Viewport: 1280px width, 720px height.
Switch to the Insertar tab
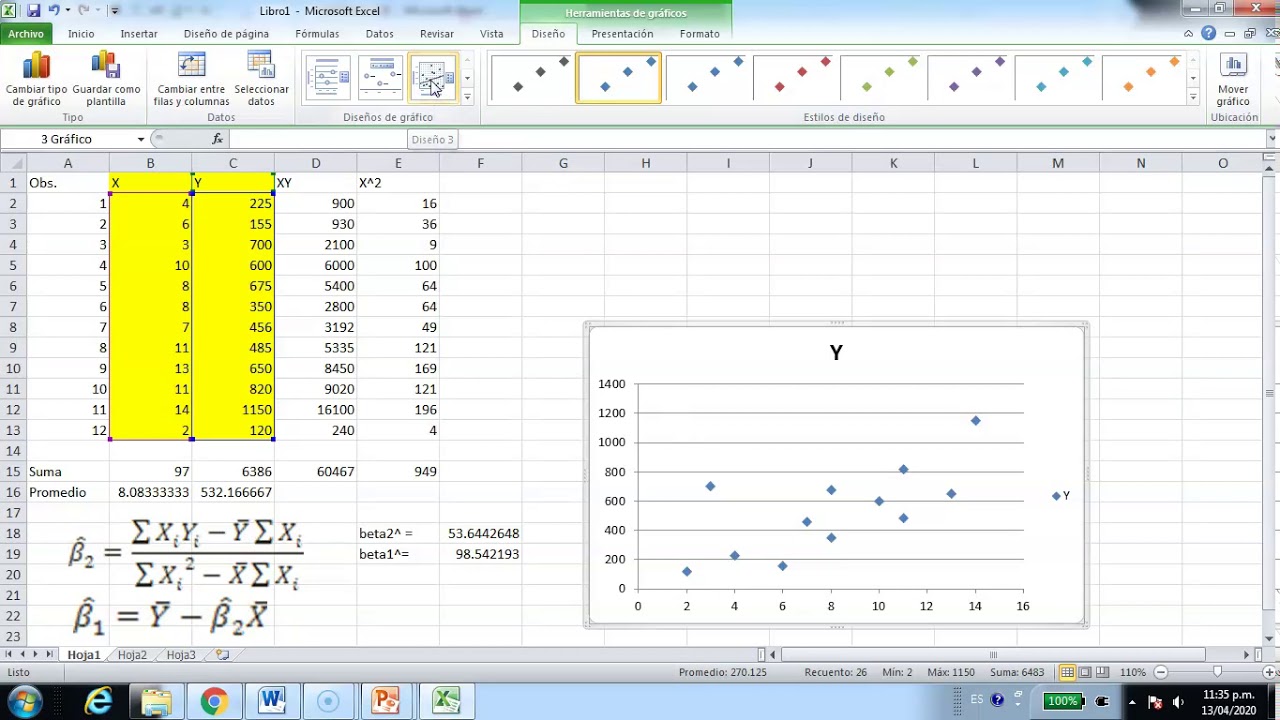tap(139, 34)
